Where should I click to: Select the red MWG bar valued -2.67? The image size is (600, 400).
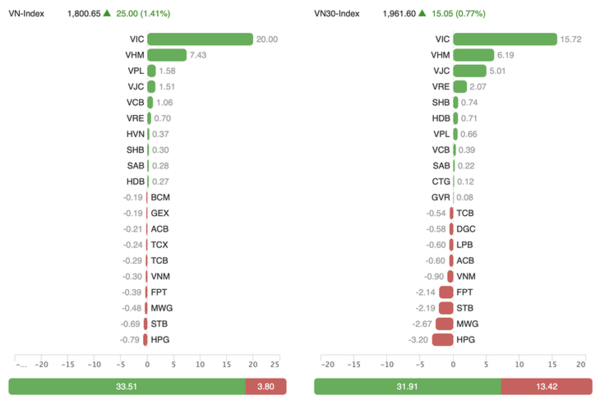coord(444,324)
